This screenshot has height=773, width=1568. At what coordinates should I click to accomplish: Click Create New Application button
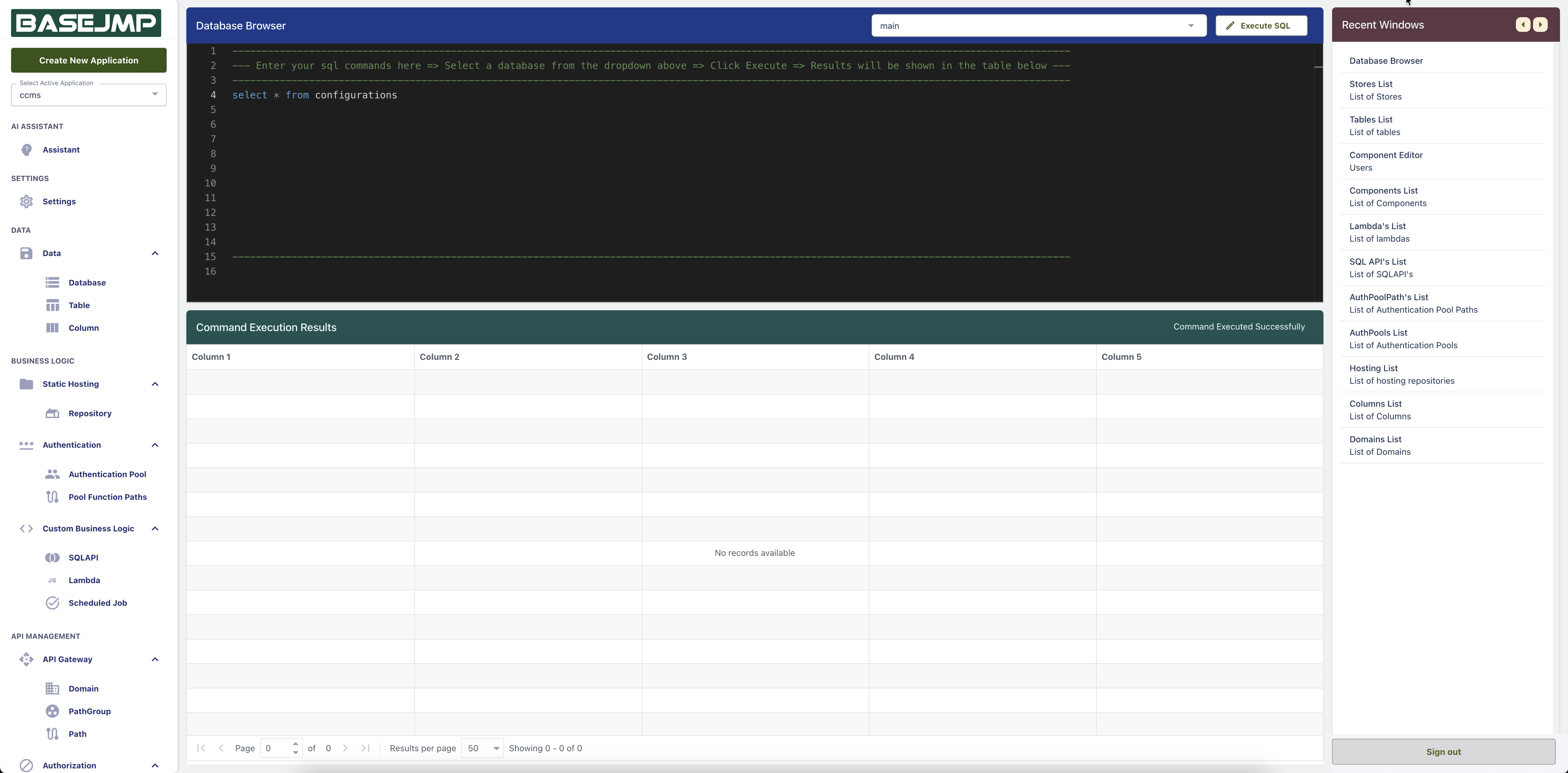coord(89,60)
